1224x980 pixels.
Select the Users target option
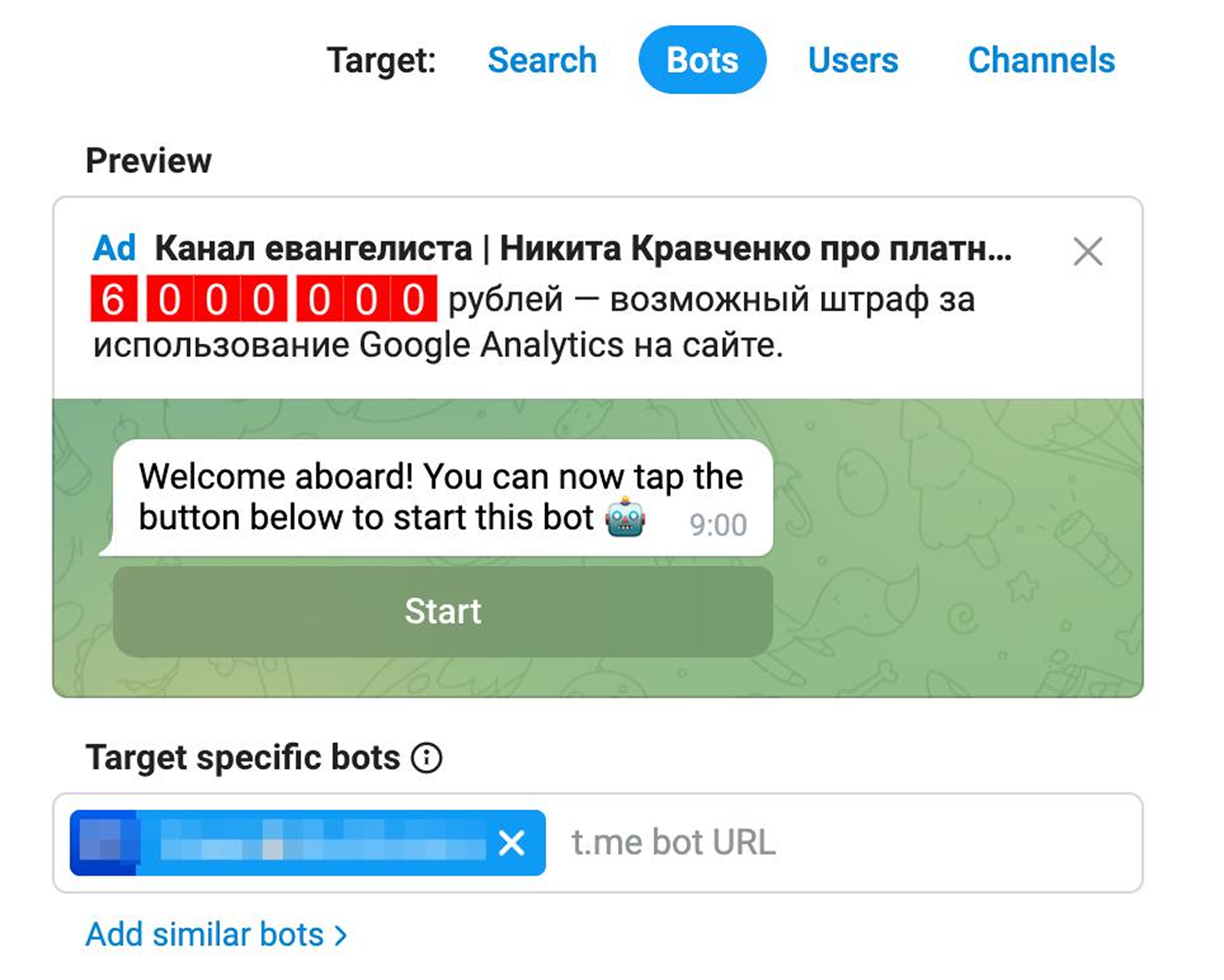click(852, 60)
